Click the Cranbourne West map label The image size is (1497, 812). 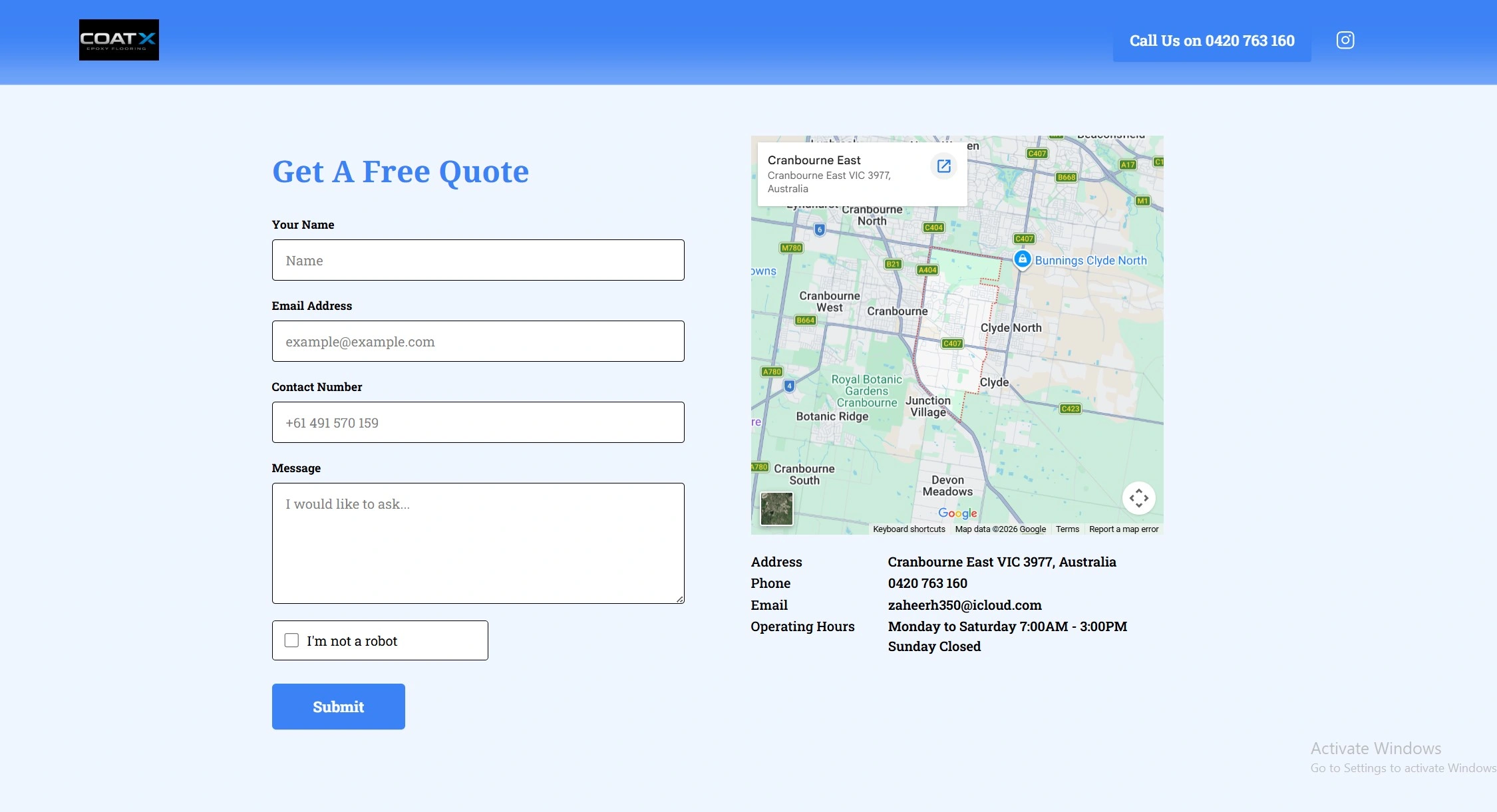click(x=830, y=302)
